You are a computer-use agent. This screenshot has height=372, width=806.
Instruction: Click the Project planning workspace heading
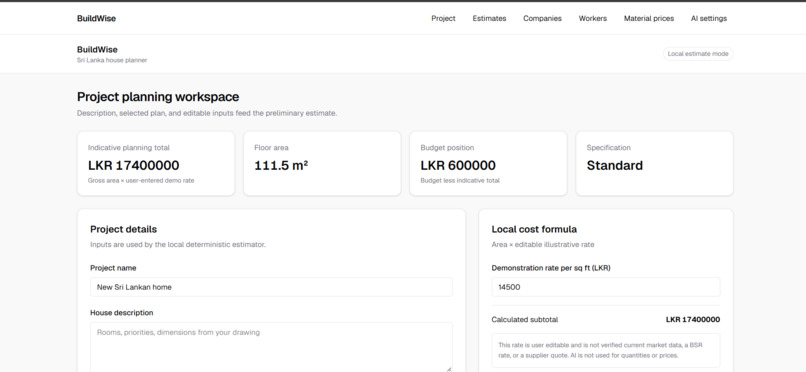[x=158, y=97]
